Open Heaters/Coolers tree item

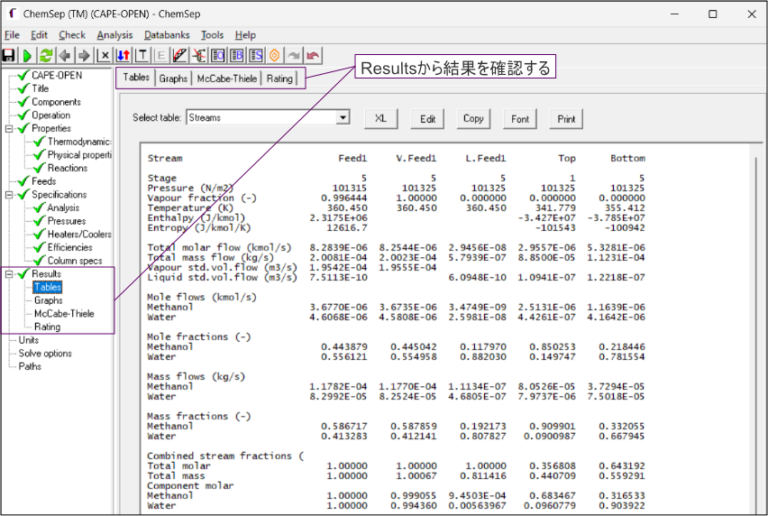pos(79,234)
